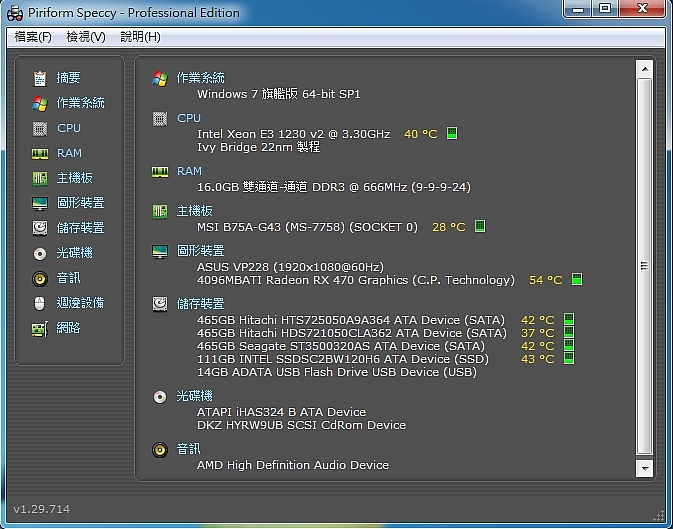This screenshot has width=673, height=529.
Task: Click 作業系統 heading link in summary panel
Action: click(201, 78)
